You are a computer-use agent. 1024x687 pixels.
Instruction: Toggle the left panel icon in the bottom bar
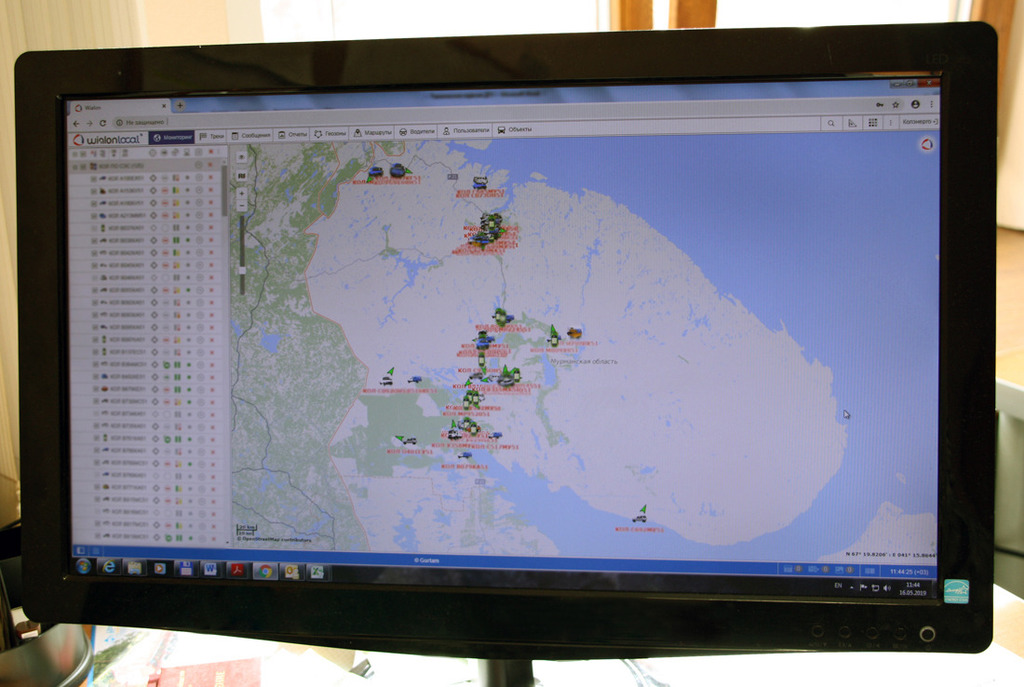point(82,551)
